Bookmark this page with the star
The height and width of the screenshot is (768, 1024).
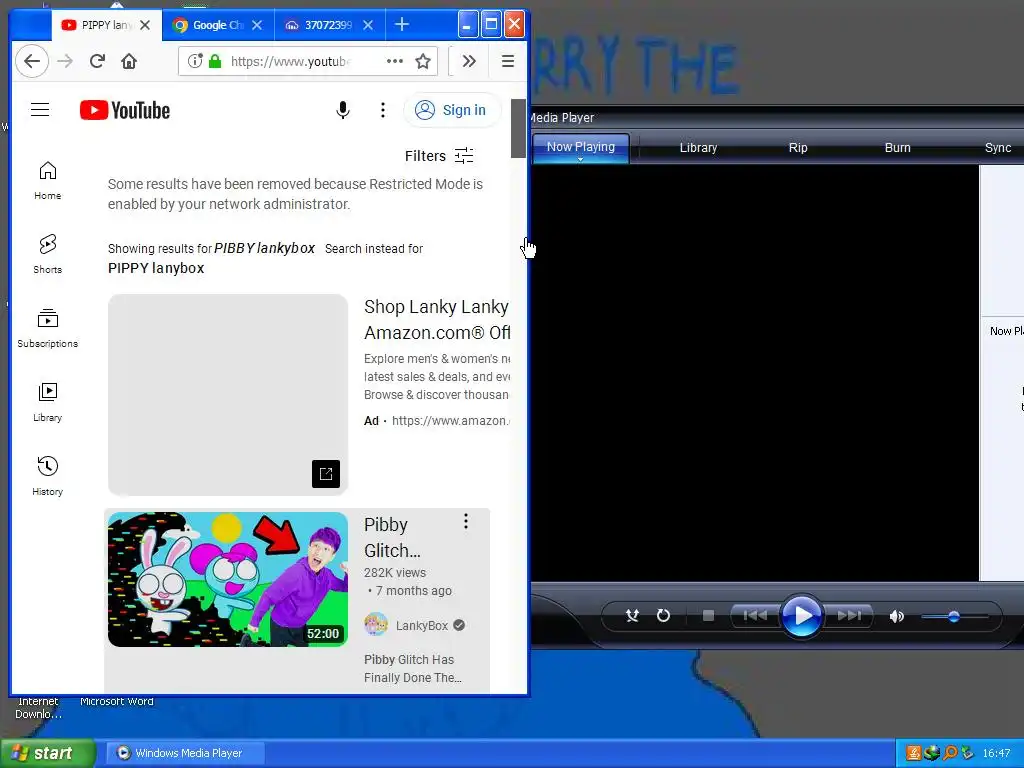coord(423,61)
